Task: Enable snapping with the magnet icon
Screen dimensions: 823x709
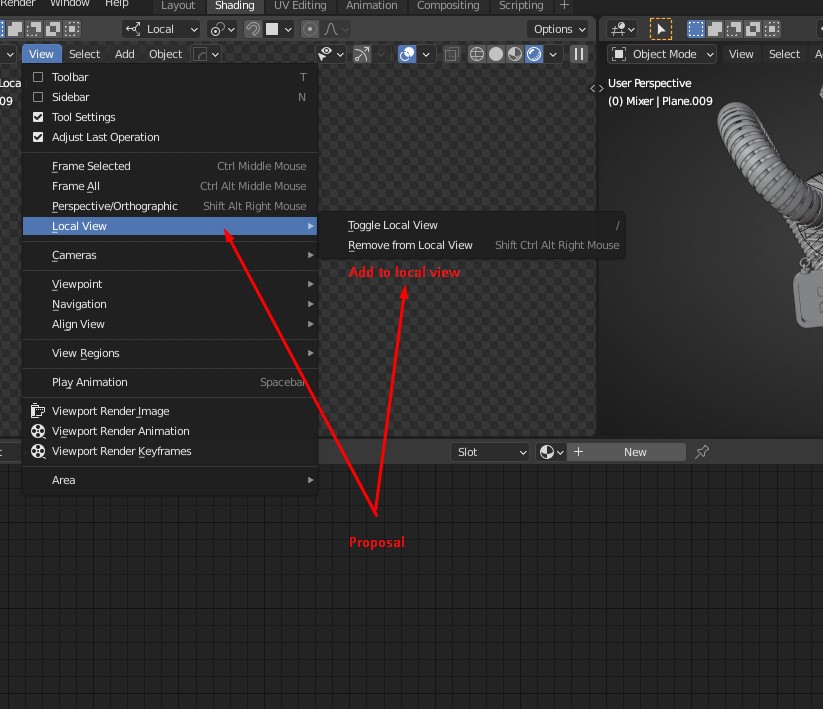Action: click(x=252, y=29)
